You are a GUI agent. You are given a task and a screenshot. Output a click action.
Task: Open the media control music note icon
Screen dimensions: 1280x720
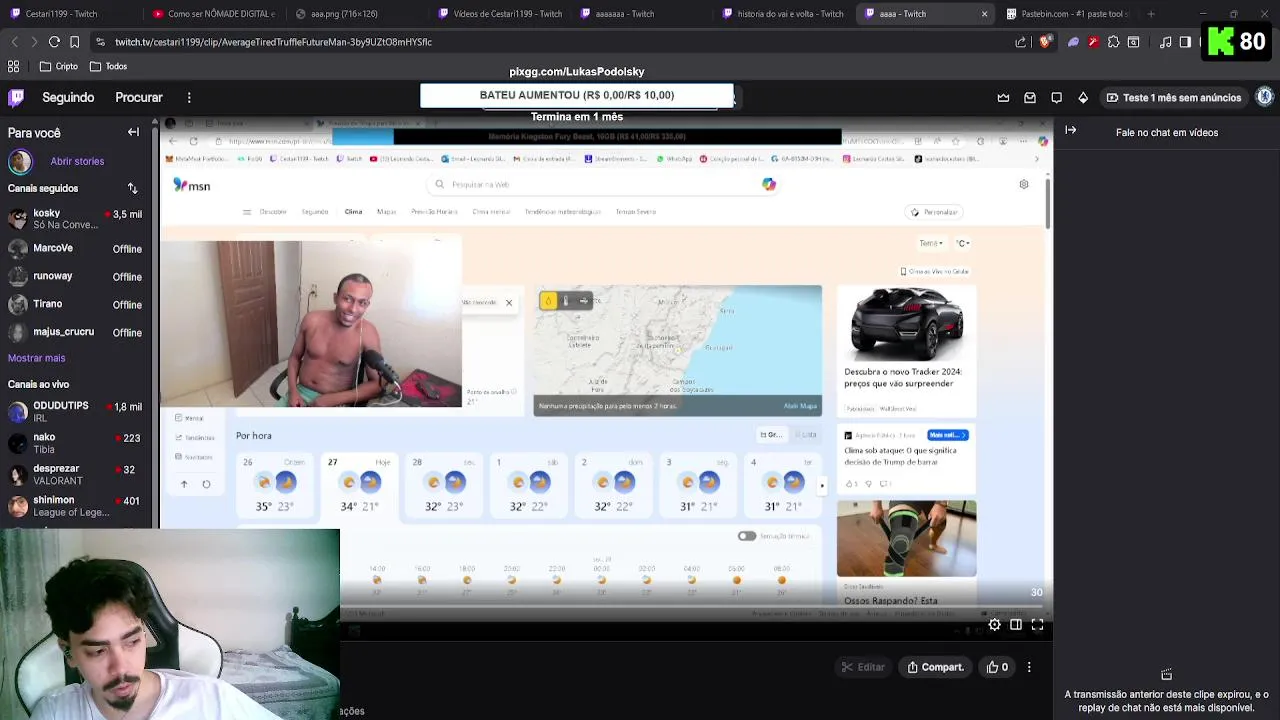[x=1165, y=42]
